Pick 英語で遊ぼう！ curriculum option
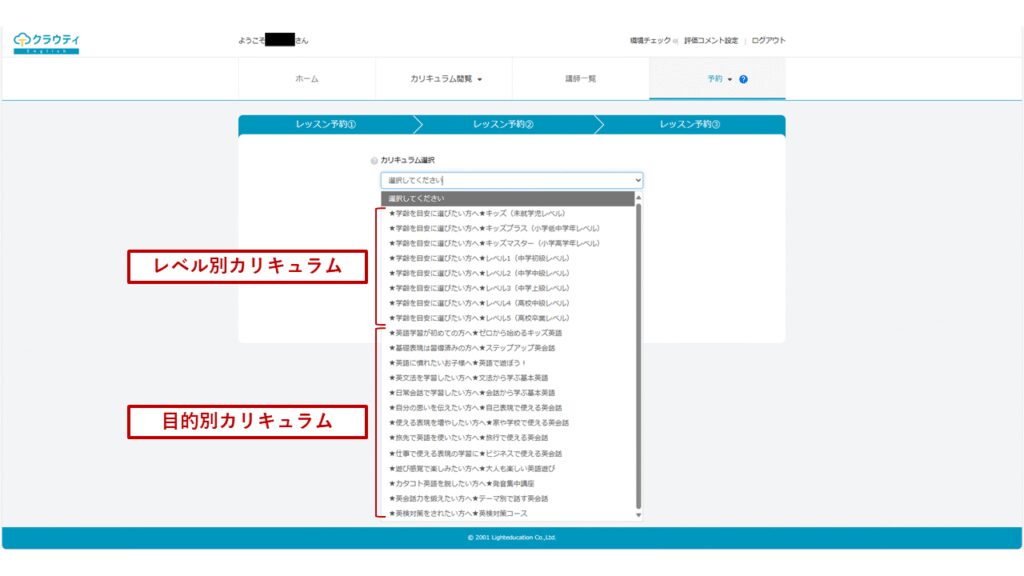The image size is (1024, 576). click(461, 363)
